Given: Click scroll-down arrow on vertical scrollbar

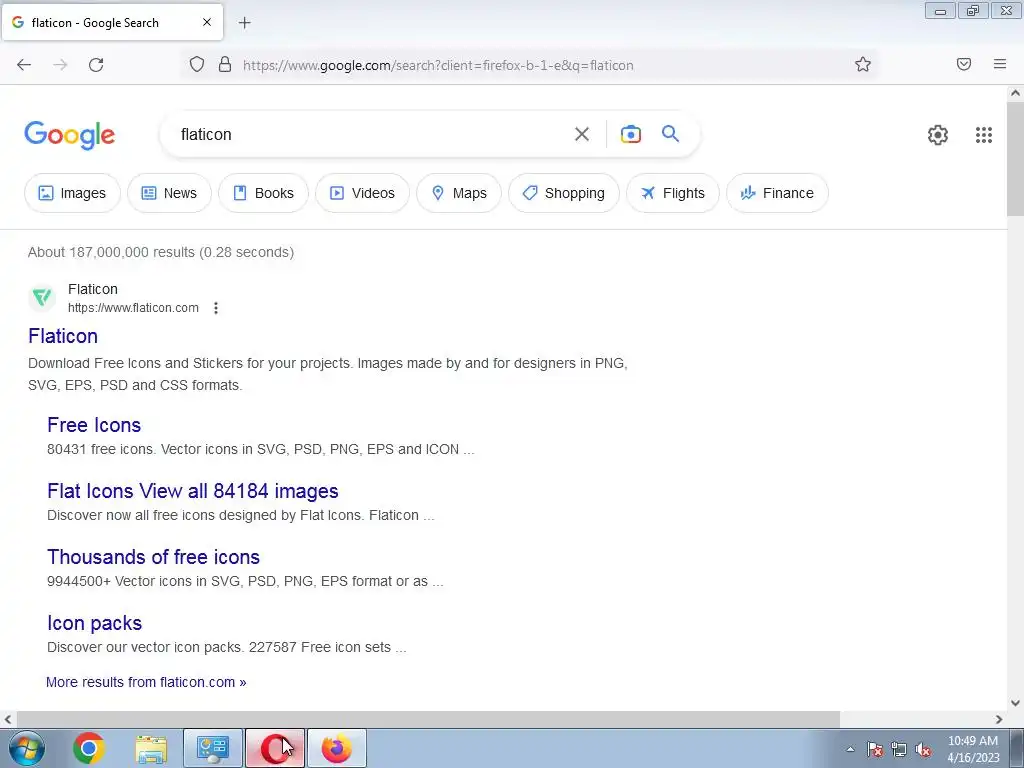Looking at the screenshot, I should (x=1015, y=703).
